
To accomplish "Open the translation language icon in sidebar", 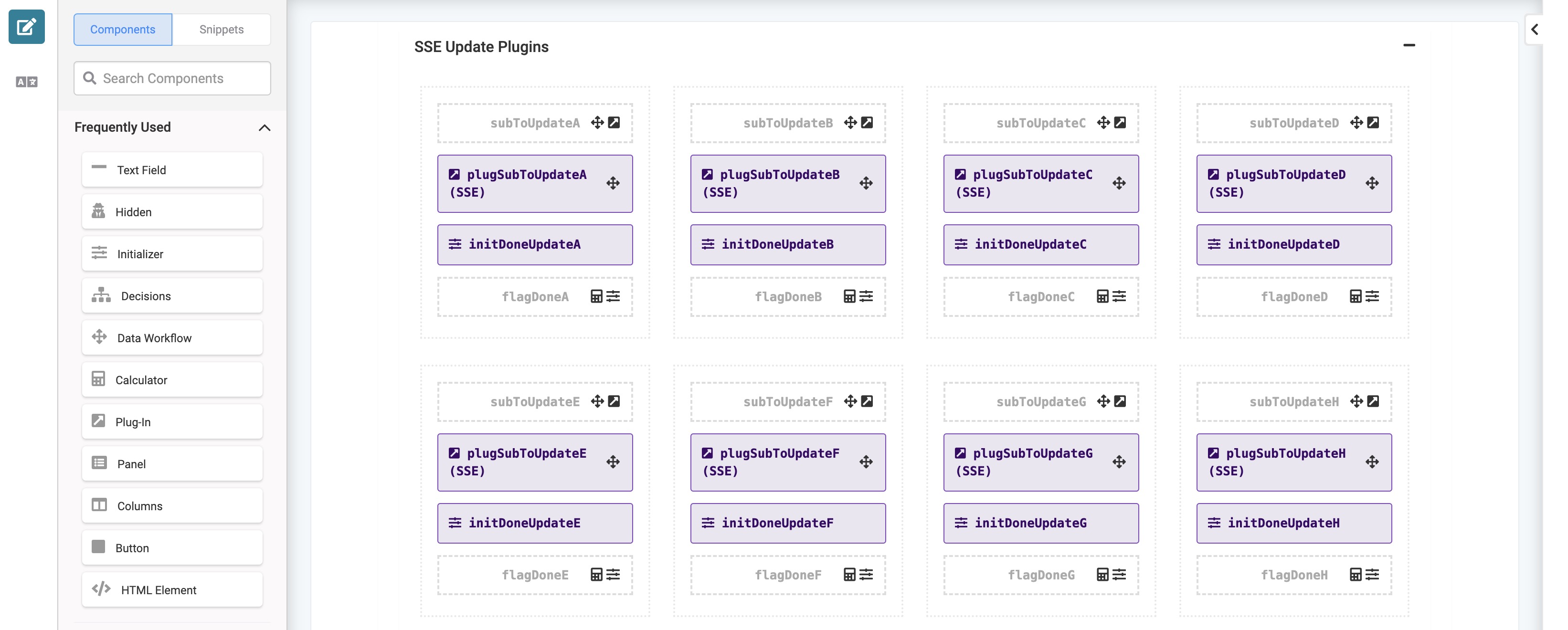I will (26, 82).
